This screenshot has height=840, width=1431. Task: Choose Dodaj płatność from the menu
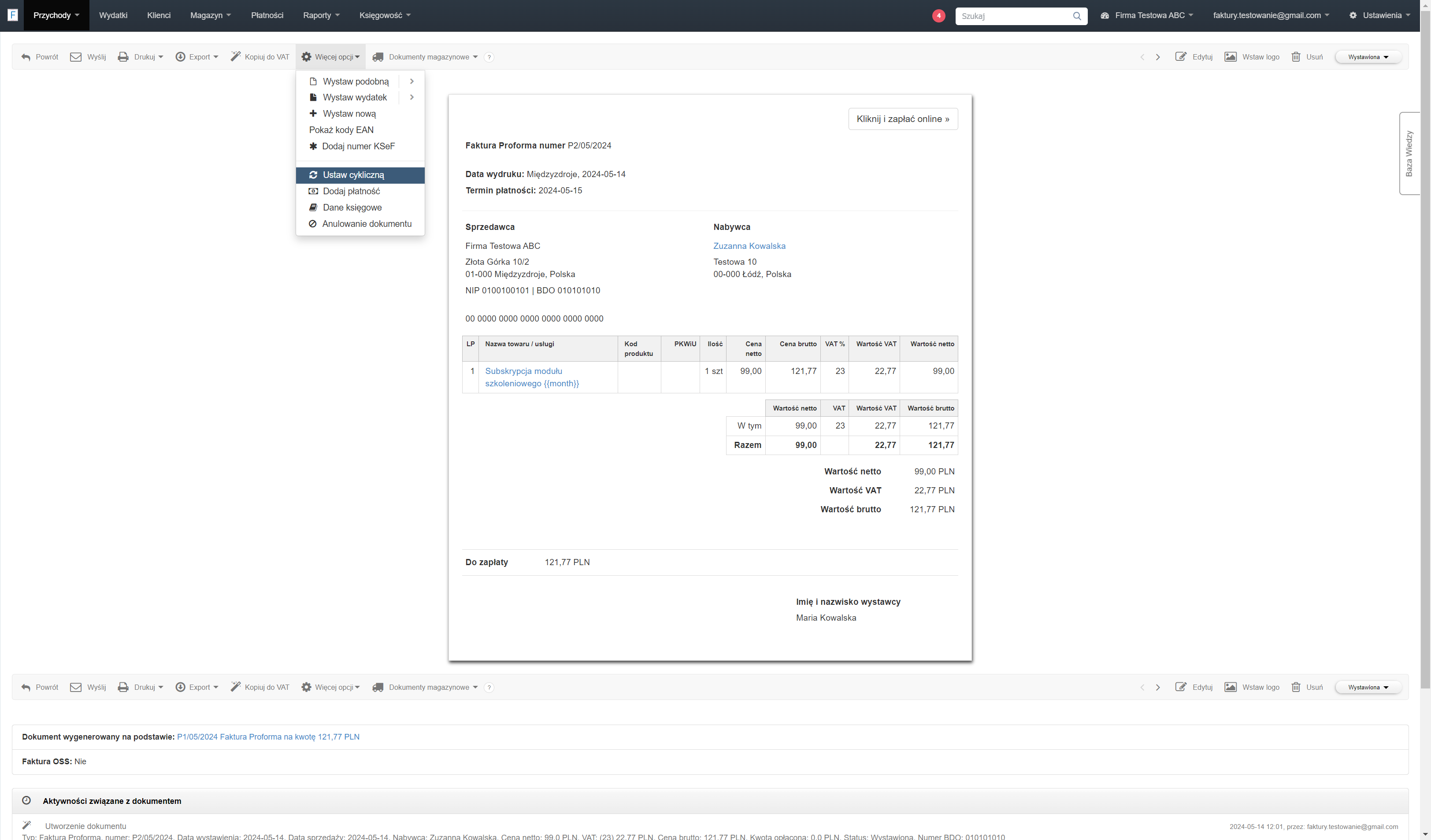(360, 191)
